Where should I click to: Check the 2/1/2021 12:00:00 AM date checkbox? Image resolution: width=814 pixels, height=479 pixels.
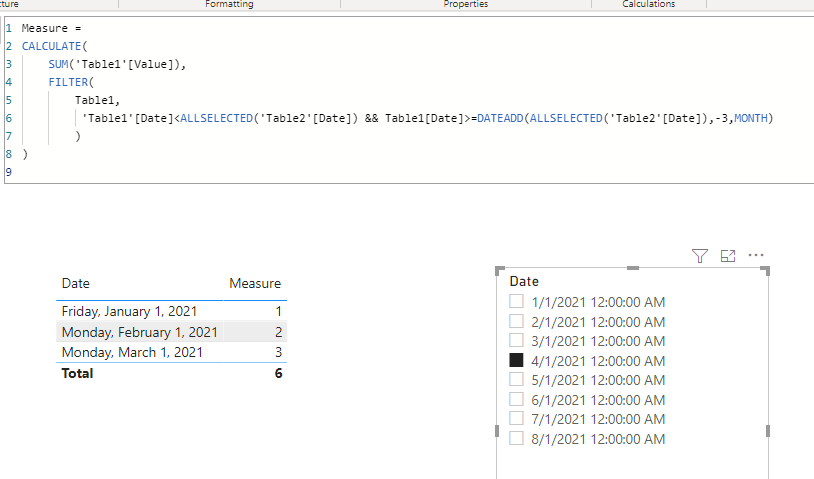[x=516, y=321]
